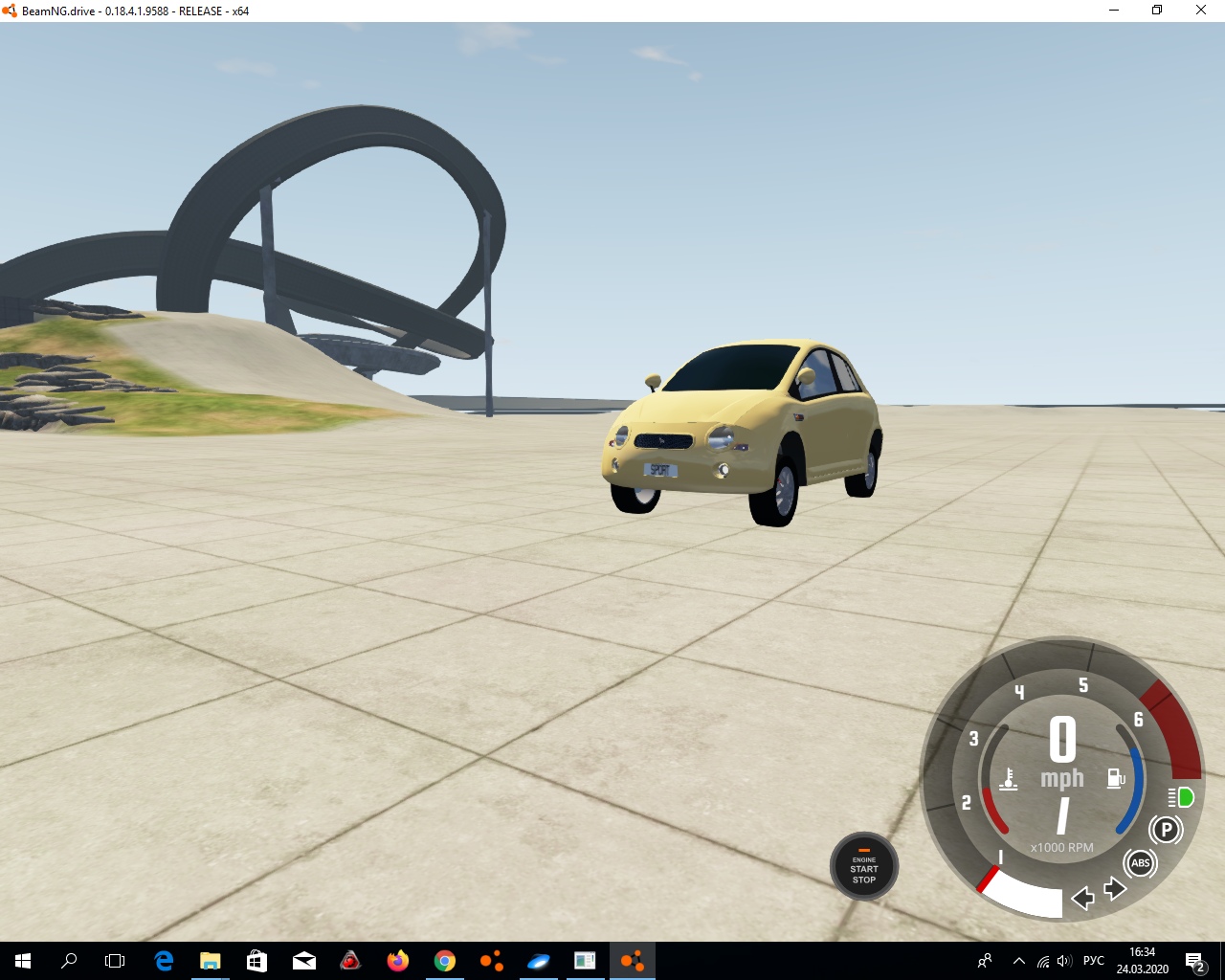Open the green window app on the taskbar

click(x=585, y=961)
